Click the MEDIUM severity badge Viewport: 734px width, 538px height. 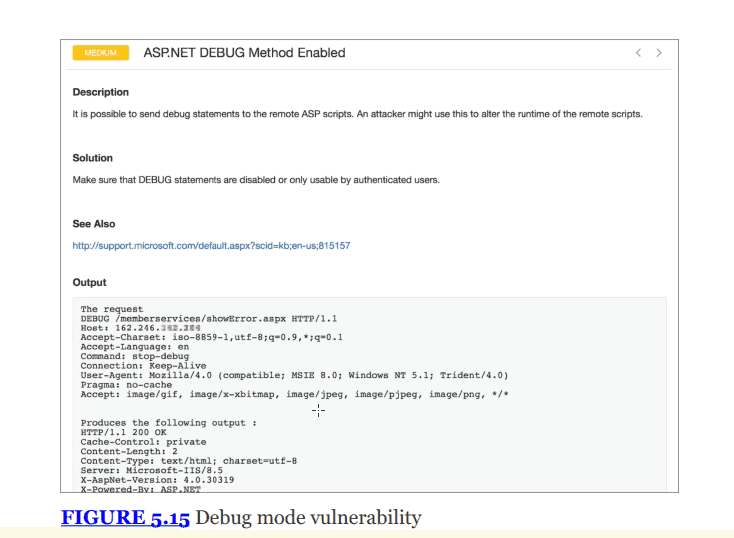coord(101,53)
